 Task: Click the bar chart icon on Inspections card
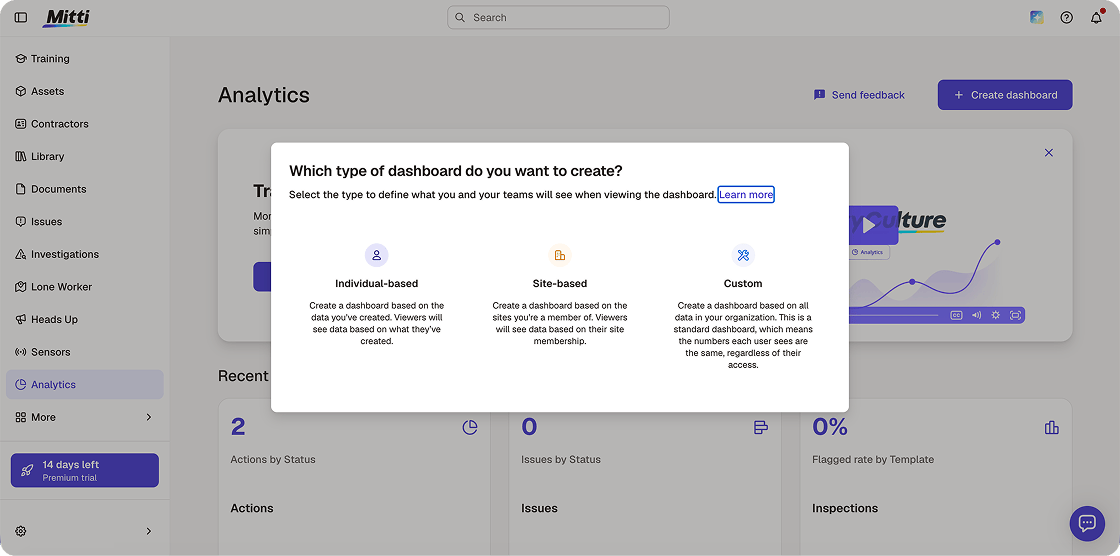[1051, 427]
